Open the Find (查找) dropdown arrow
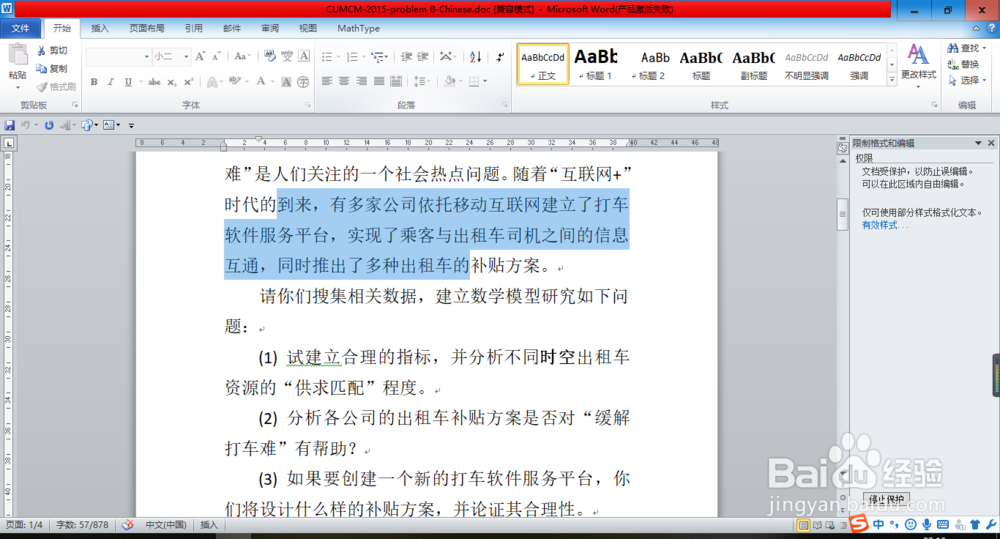Viewport: 1000px width, 539px height. 985,48
